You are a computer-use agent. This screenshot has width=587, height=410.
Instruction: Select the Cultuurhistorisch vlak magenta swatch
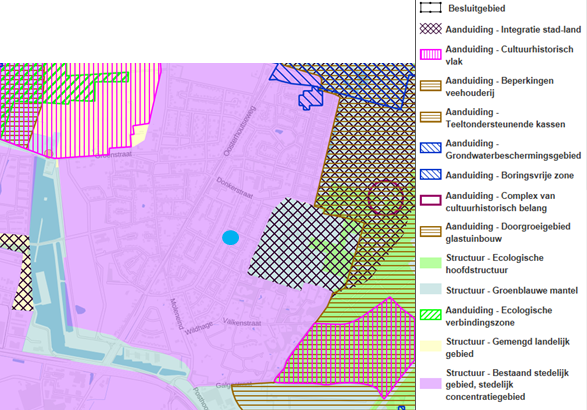(x=431, y=55)
